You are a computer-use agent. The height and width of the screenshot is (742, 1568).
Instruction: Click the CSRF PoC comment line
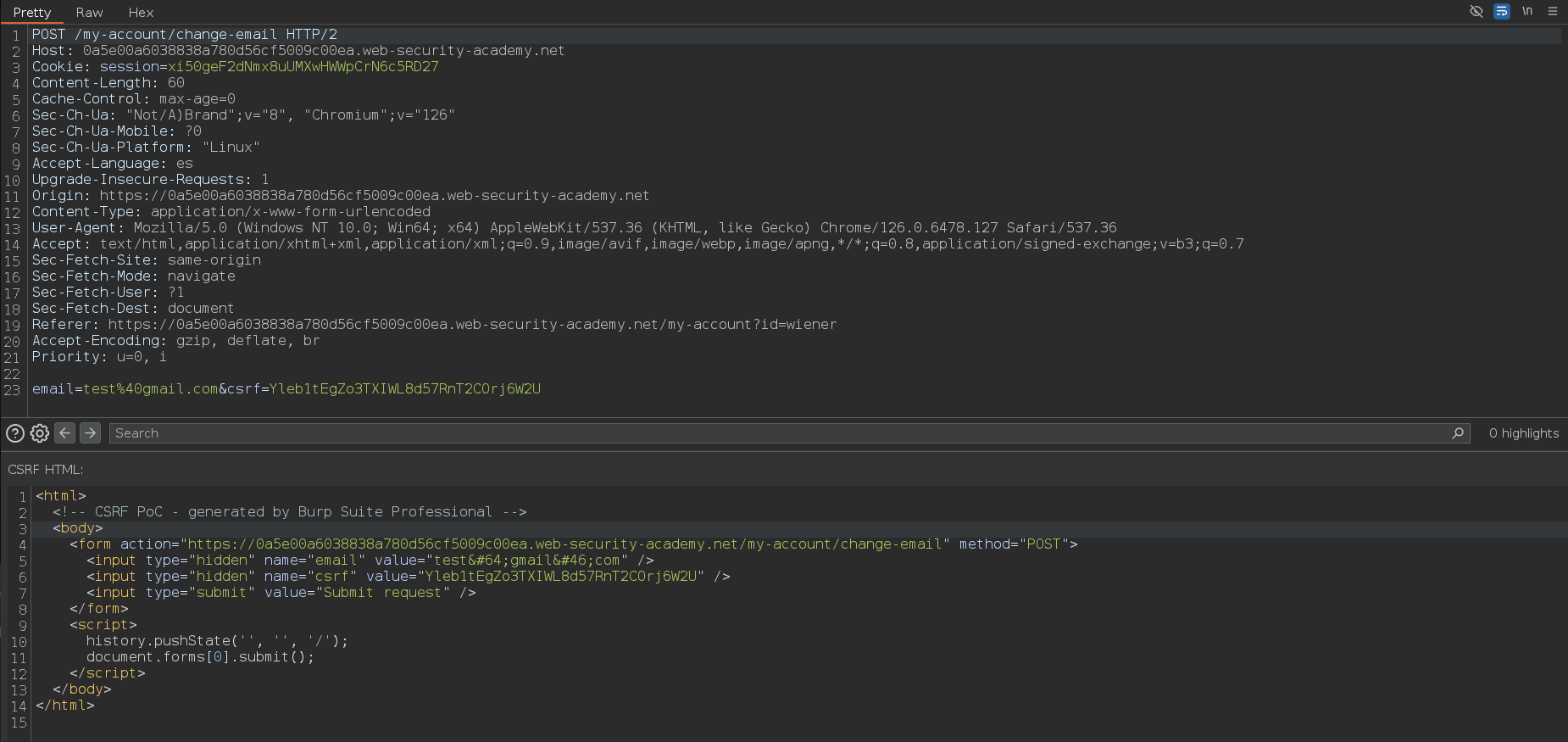(290, 512)
